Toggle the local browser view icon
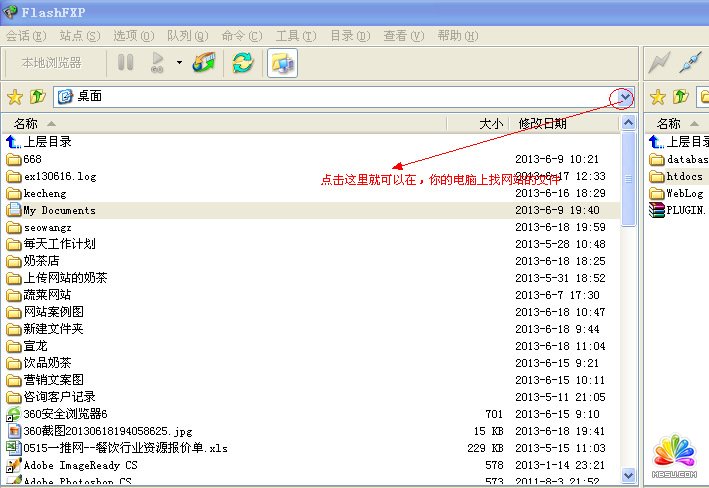 (281, 63)
